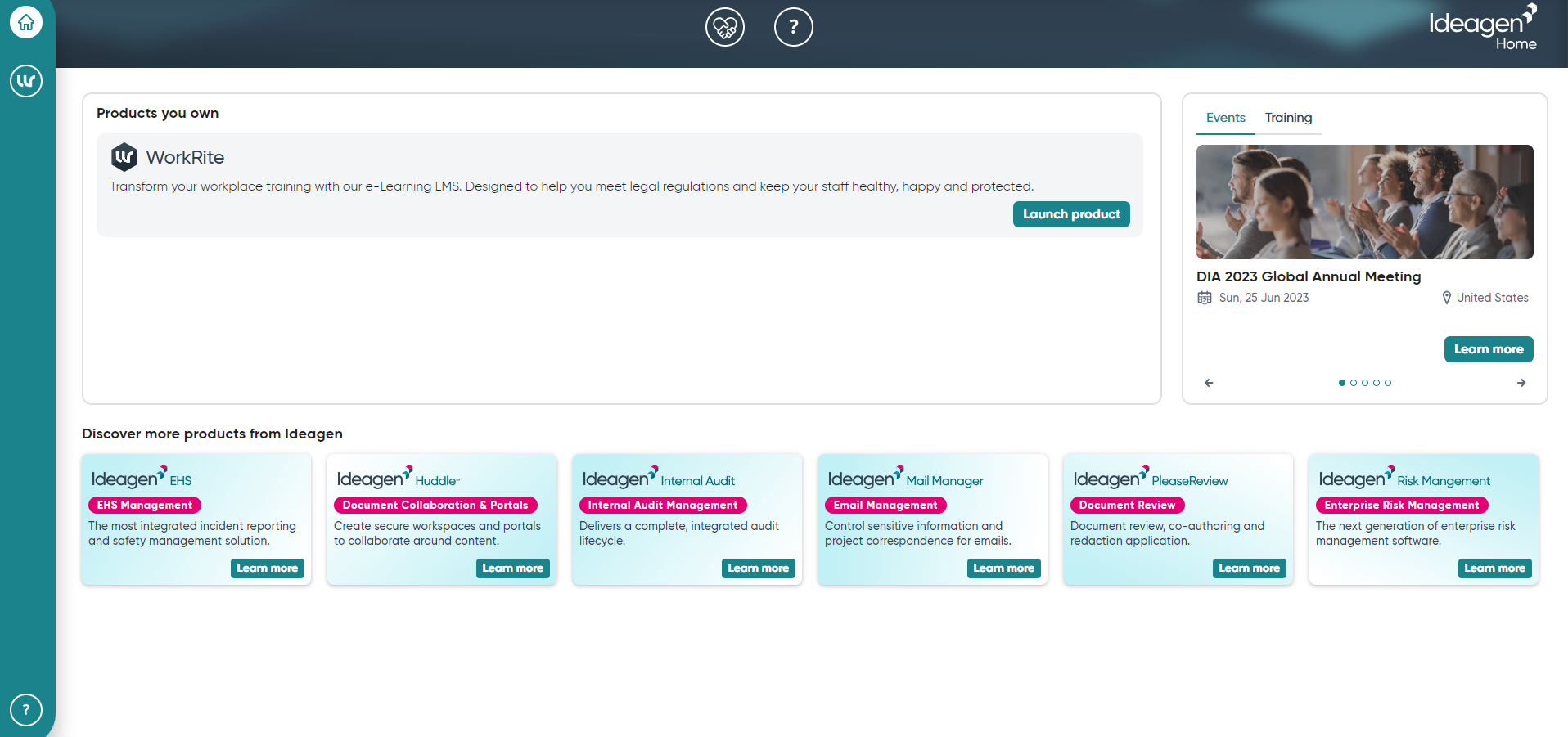Click Internal Audit description 'Delivers a complete, integrated audit'
This screenshot has width=1568, height=737.
[679, 533]
